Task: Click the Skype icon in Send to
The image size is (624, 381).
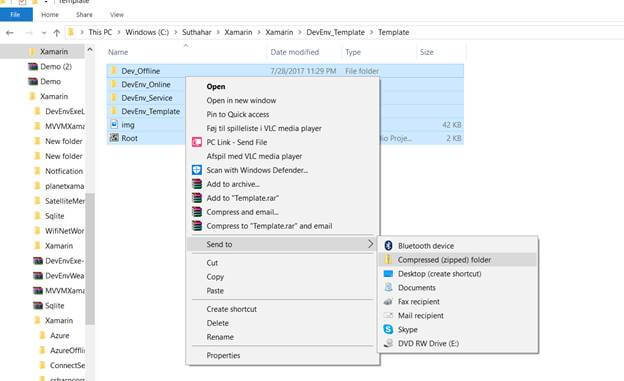Action: [388, 329]
